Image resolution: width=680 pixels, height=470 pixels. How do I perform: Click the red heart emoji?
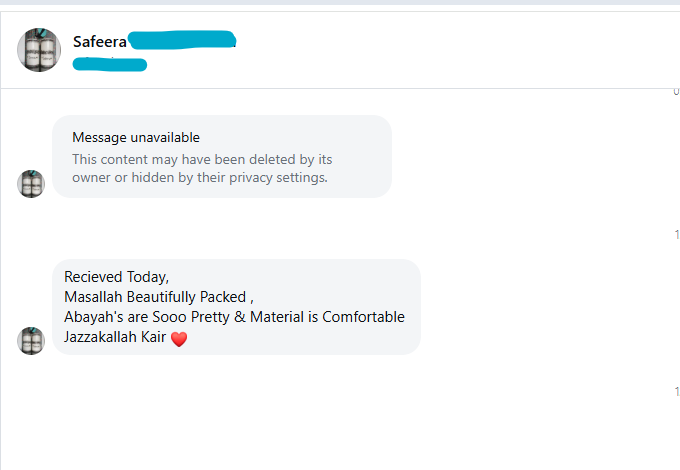pos(179,340)
